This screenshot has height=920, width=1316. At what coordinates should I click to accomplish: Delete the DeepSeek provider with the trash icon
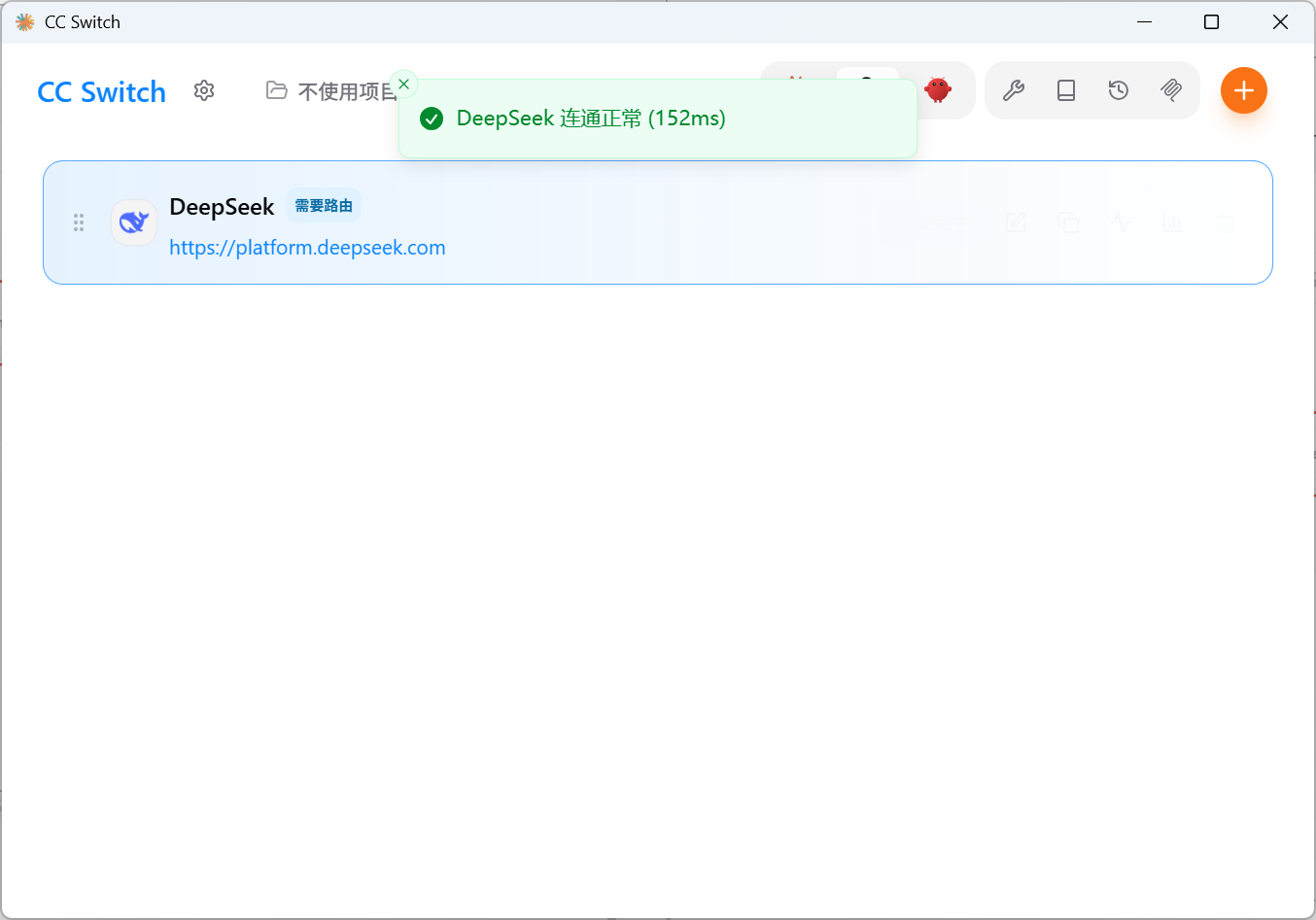coord(1226,223)
